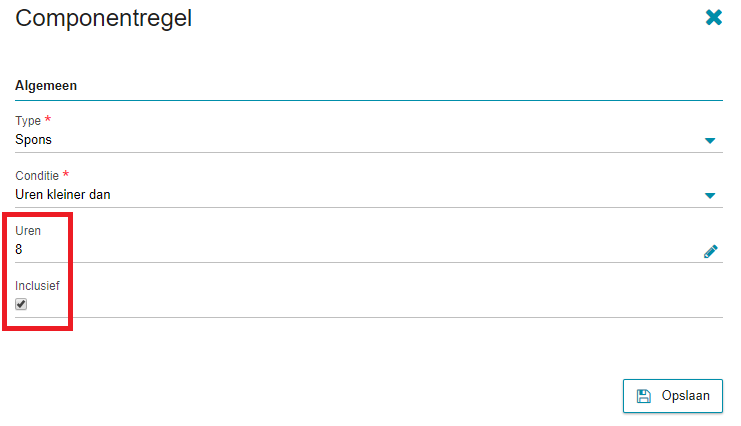Screen dimensions: 741x426
Task: Click the pencil edit icon in Uren row
Action: (x=710, y=251)
